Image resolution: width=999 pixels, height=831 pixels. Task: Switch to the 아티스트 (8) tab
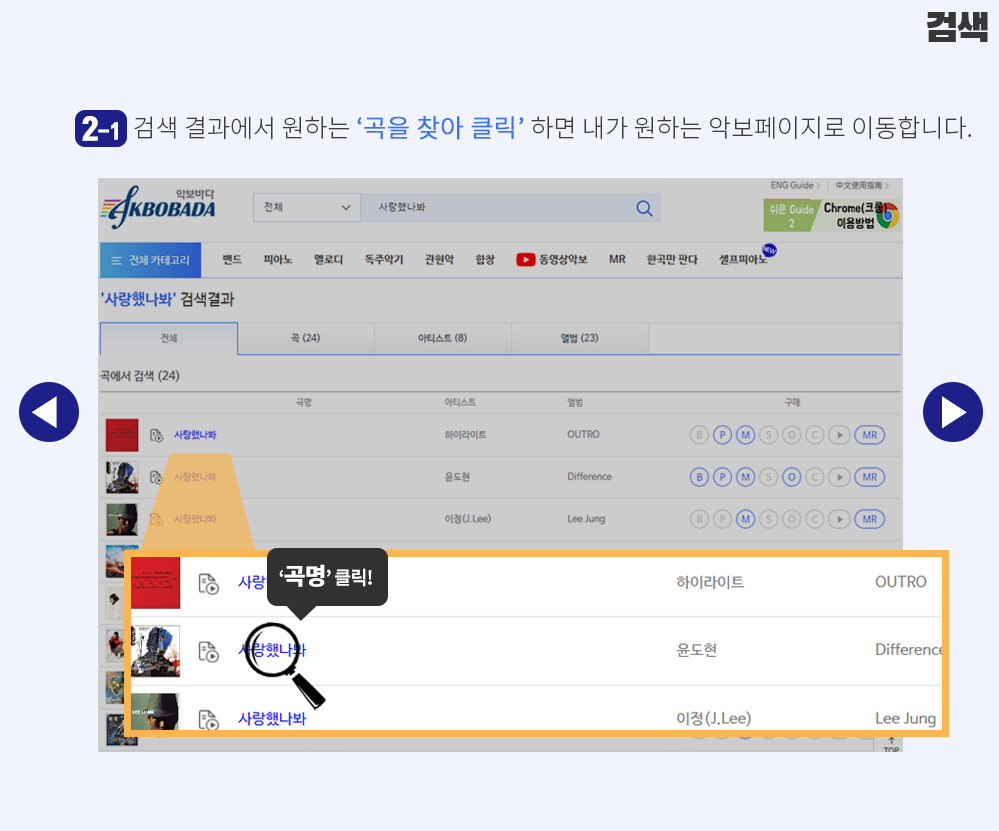tap(443, 338)
